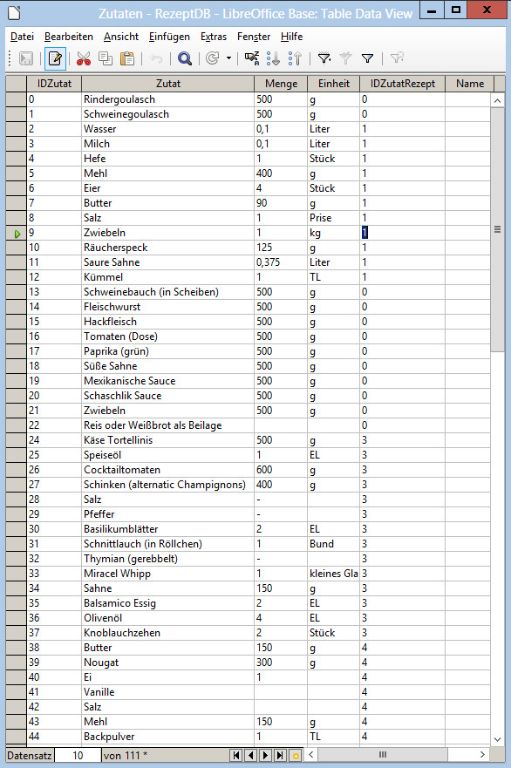Screen dimensions: 511x768
Task: Open the Standard Filter icon
Action: tap(367, 59)
